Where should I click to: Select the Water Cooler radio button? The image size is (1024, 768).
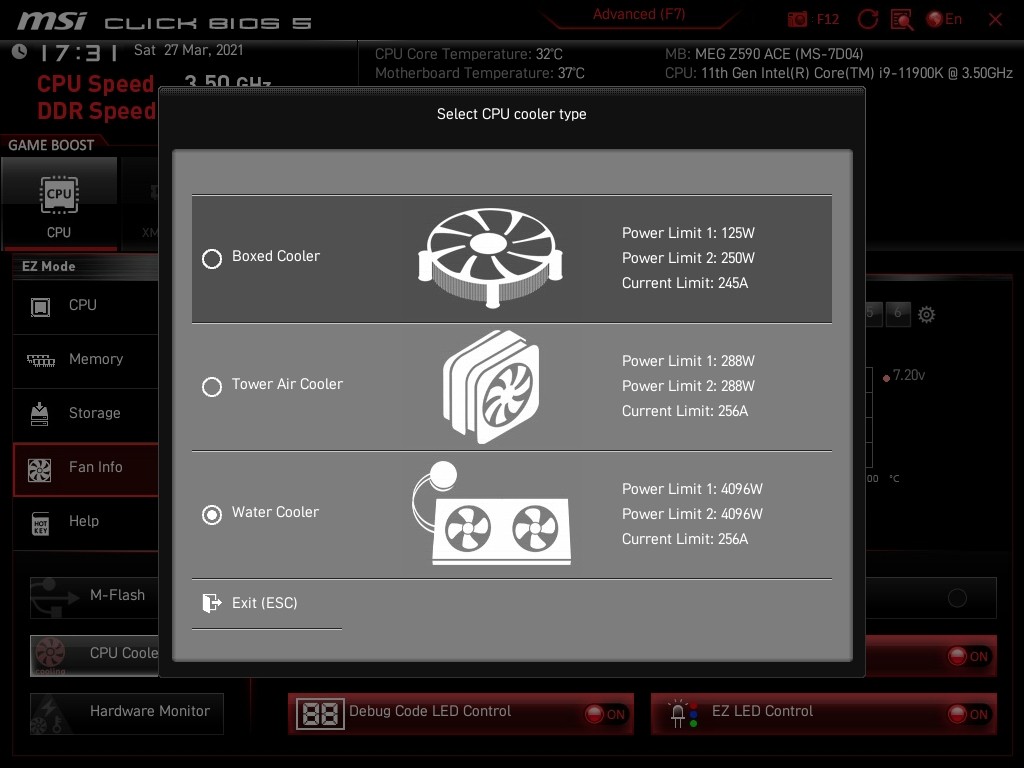tap(212, 515)
